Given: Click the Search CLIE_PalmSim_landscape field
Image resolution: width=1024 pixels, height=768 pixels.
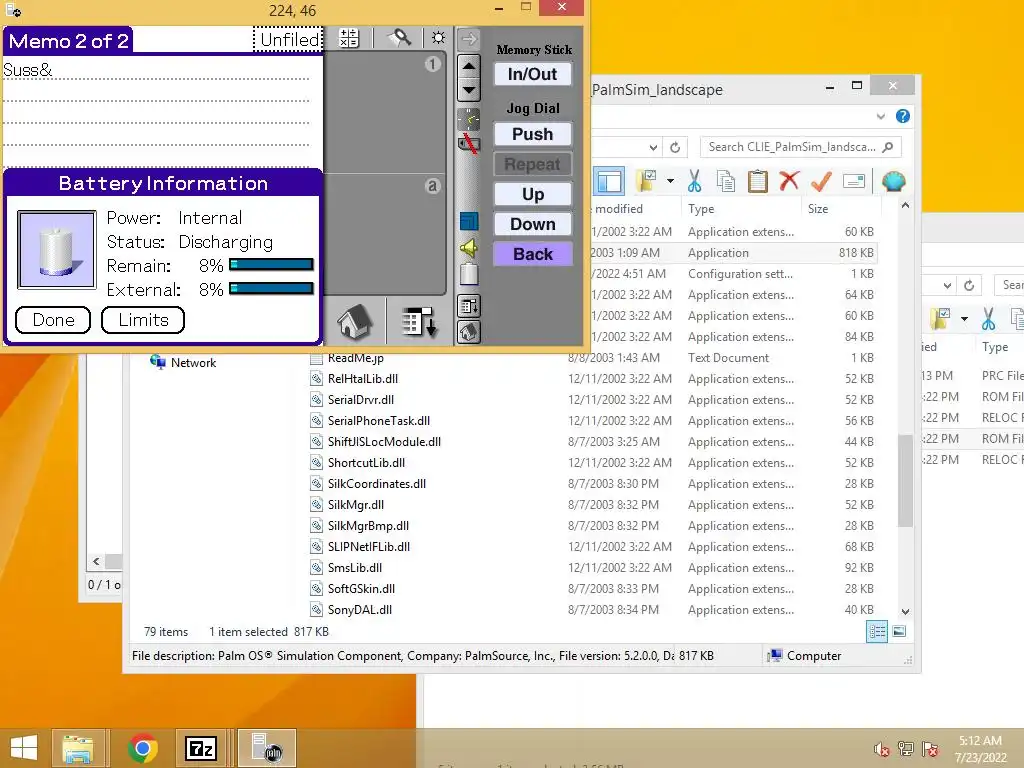Looking at the screenshot, I should [x=800, y=147].
